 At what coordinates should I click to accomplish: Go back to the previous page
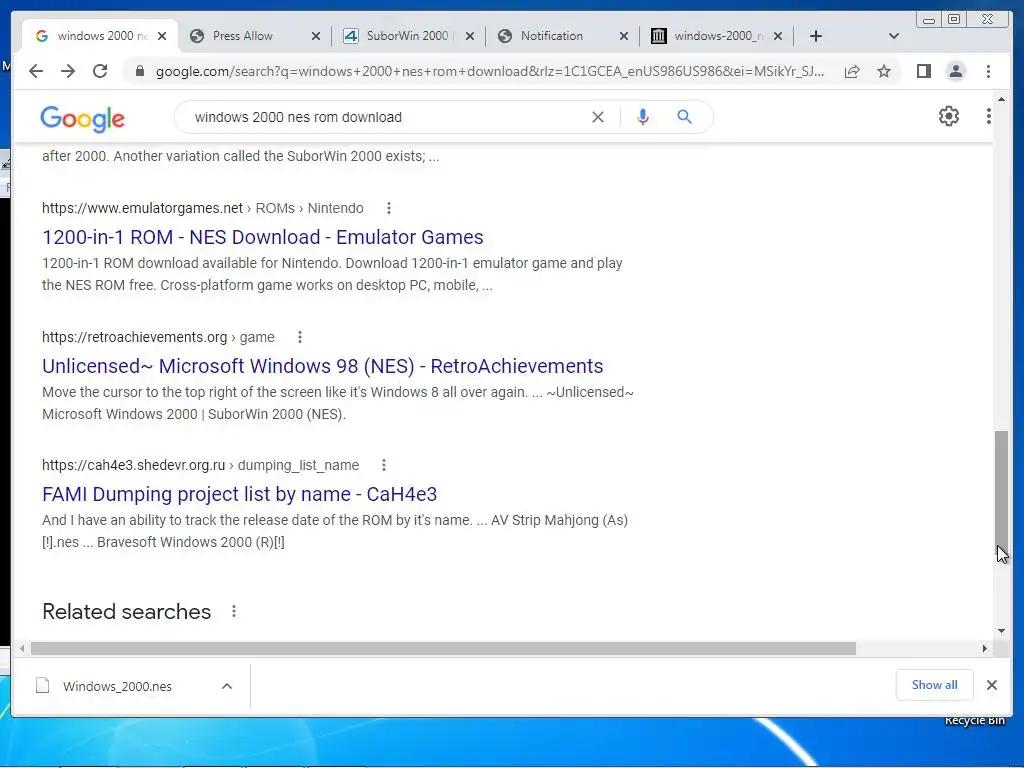36,71
